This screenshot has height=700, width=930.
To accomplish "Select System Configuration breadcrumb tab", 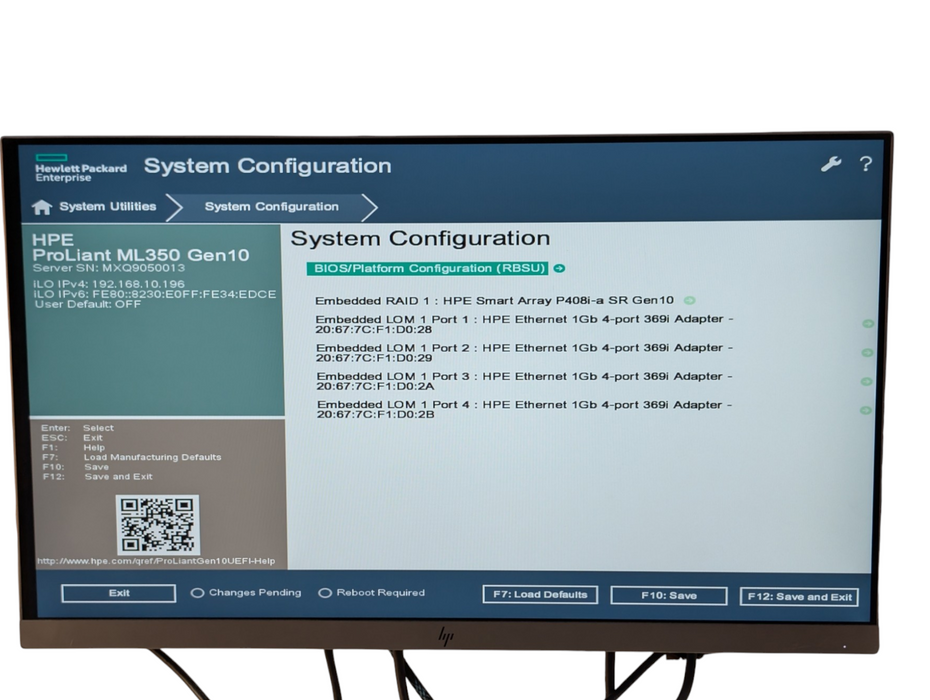I will tap(272, 207).
